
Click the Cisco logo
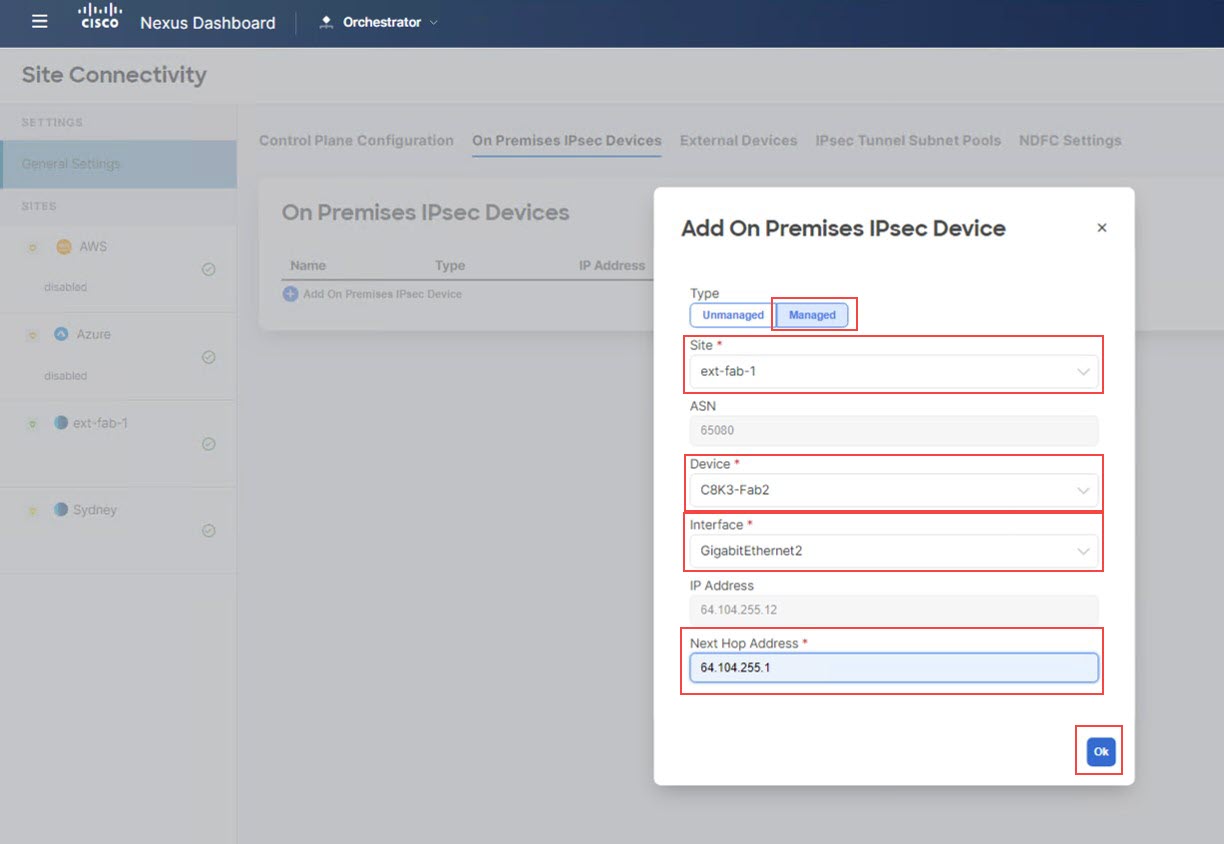pos(100,17)
